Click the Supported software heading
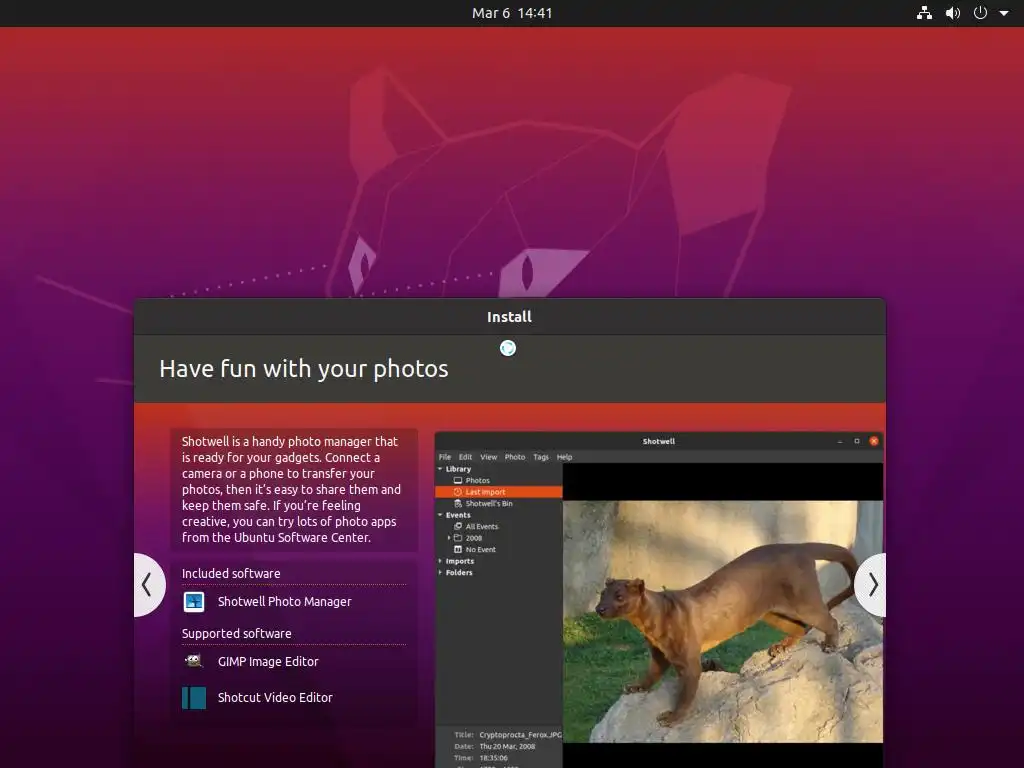1024x768 pixels. (236, 633)
